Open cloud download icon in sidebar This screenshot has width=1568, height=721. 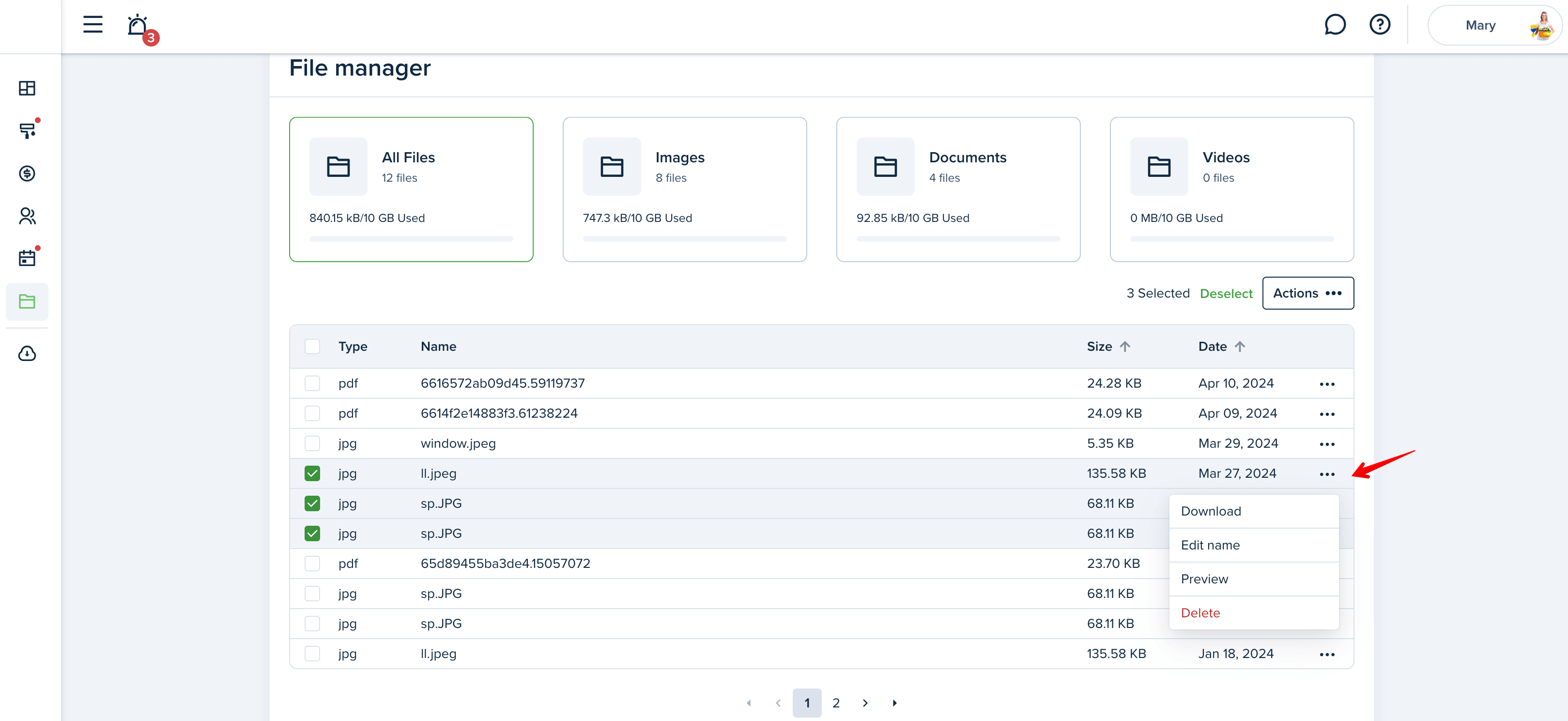click(27, 354)
